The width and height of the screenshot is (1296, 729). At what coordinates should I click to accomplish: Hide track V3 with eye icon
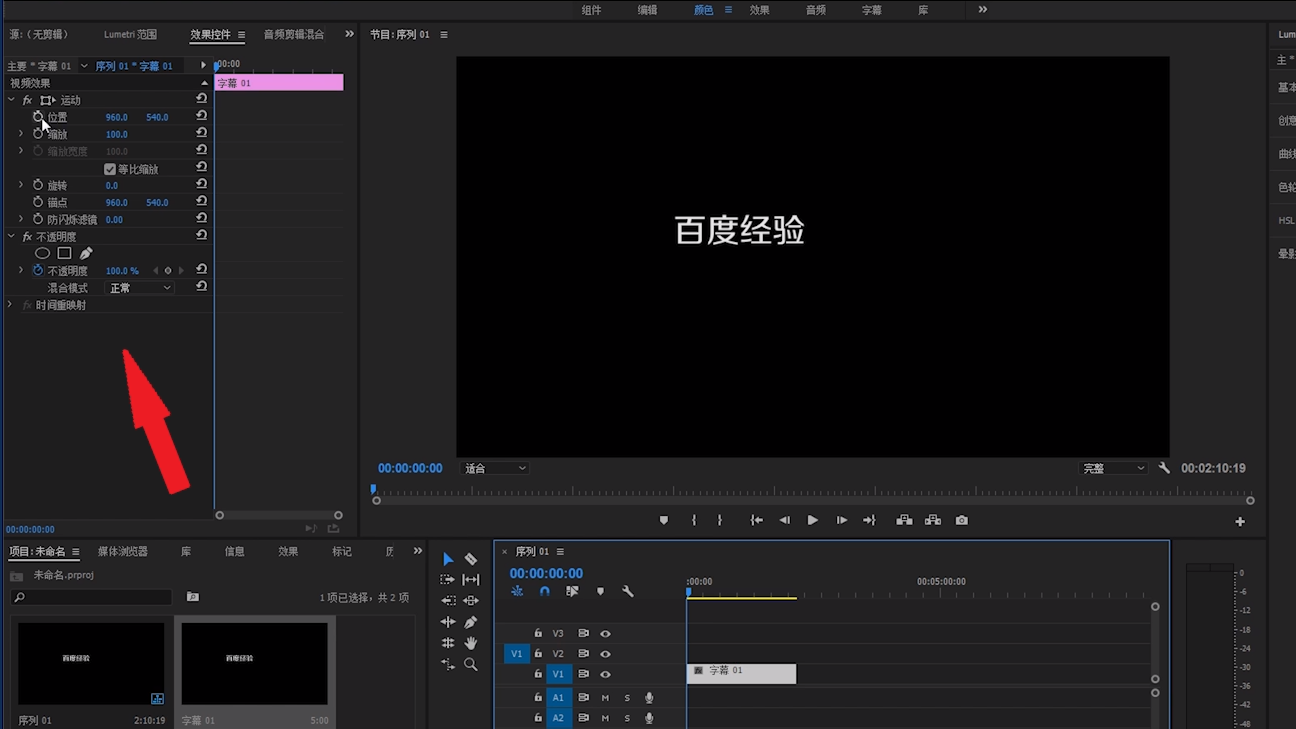(605, 634)
